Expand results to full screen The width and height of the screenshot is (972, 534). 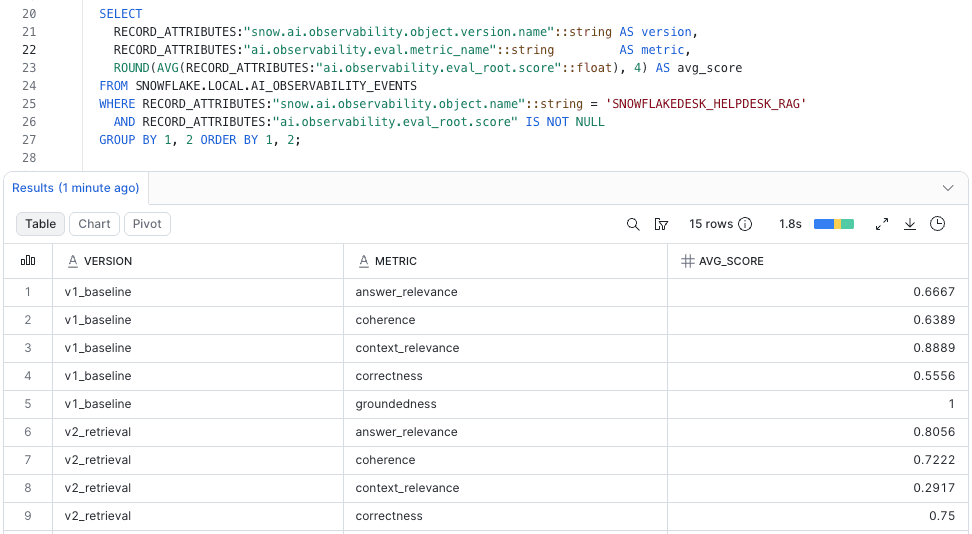881,224
